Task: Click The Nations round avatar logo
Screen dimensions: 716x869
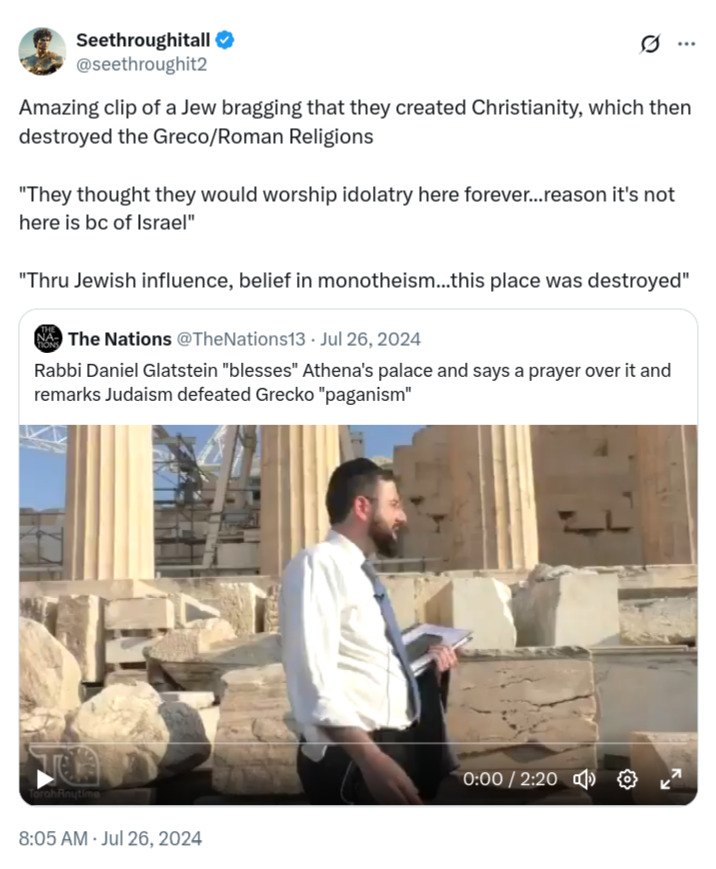Action: pyautogui.click(x=48, y=339)
